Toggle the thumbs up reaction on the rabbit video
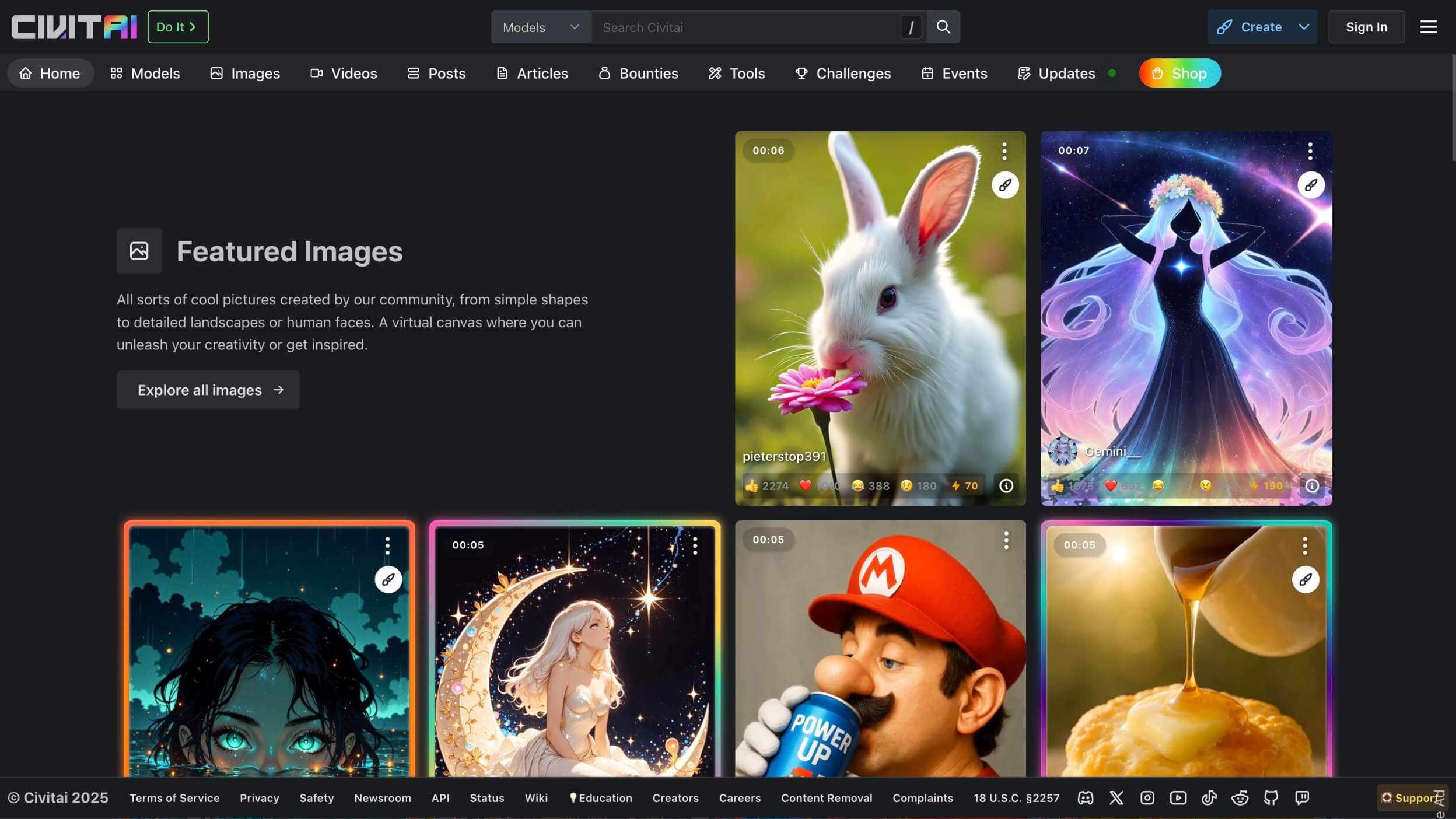 [x=766, y=485]
